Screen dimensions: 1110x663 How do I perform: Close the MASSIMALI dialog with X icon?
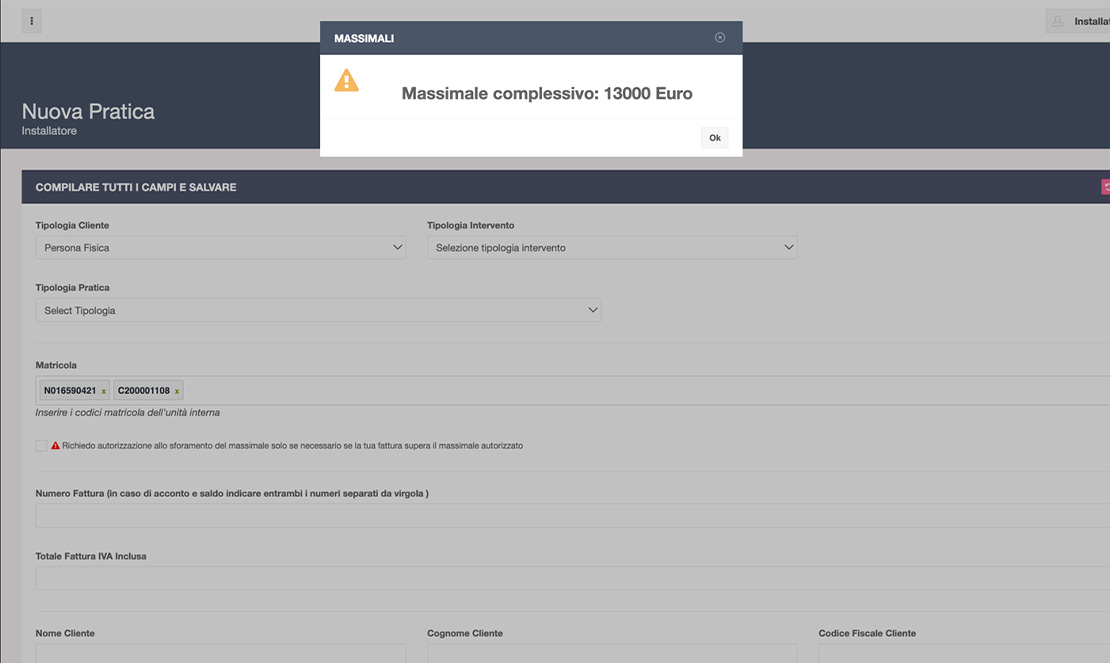tap(720, 38)
